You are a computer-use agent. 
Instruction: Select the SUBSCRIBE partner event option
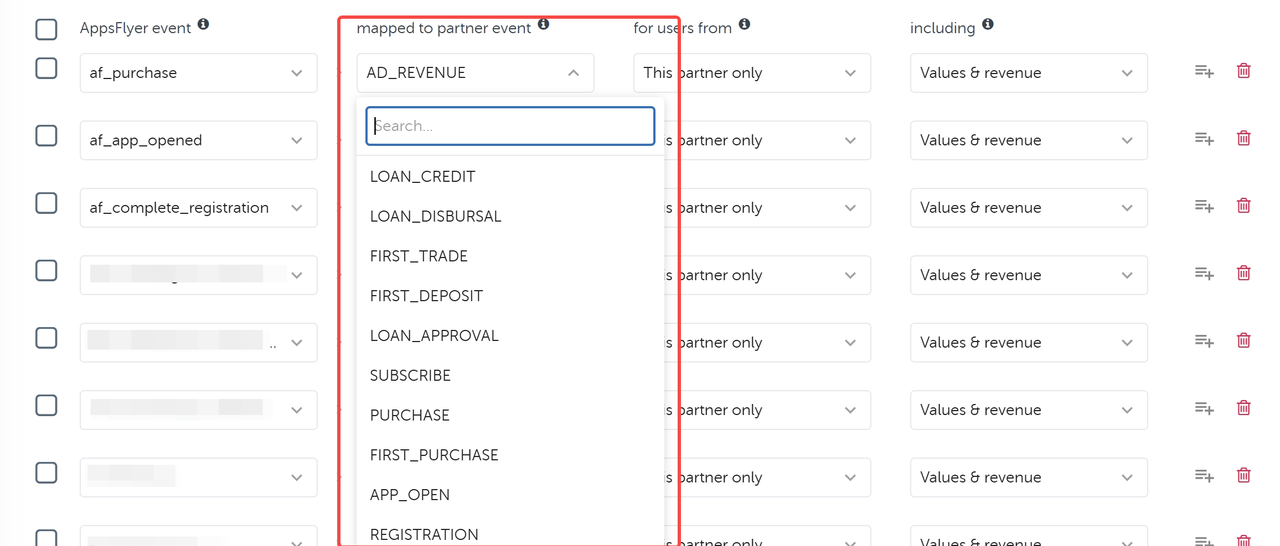pyautogui.click(x=410, y=375)
